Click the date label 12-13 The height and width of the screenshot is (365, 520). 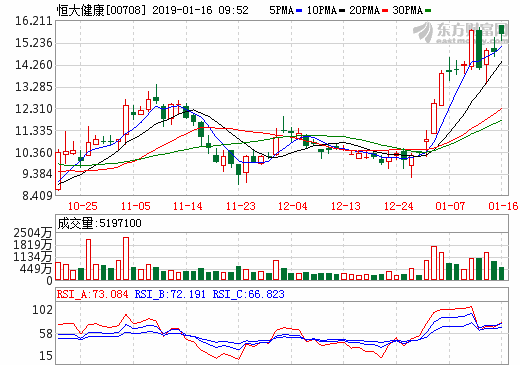345,206
